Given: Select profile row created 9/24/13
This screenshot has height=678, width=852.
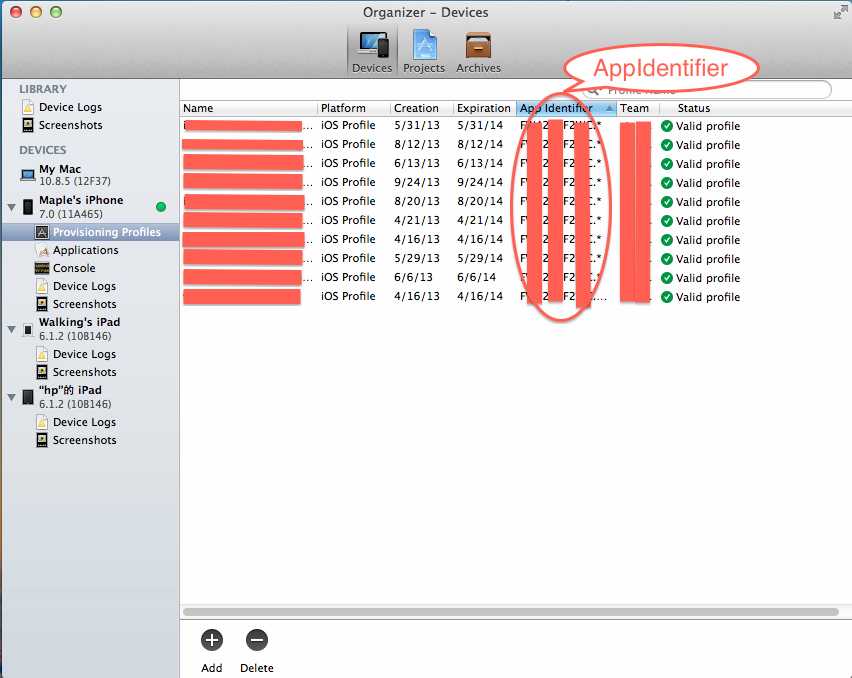Looking at the screenshot, I should pyautogui.click(x=515, y=183).
